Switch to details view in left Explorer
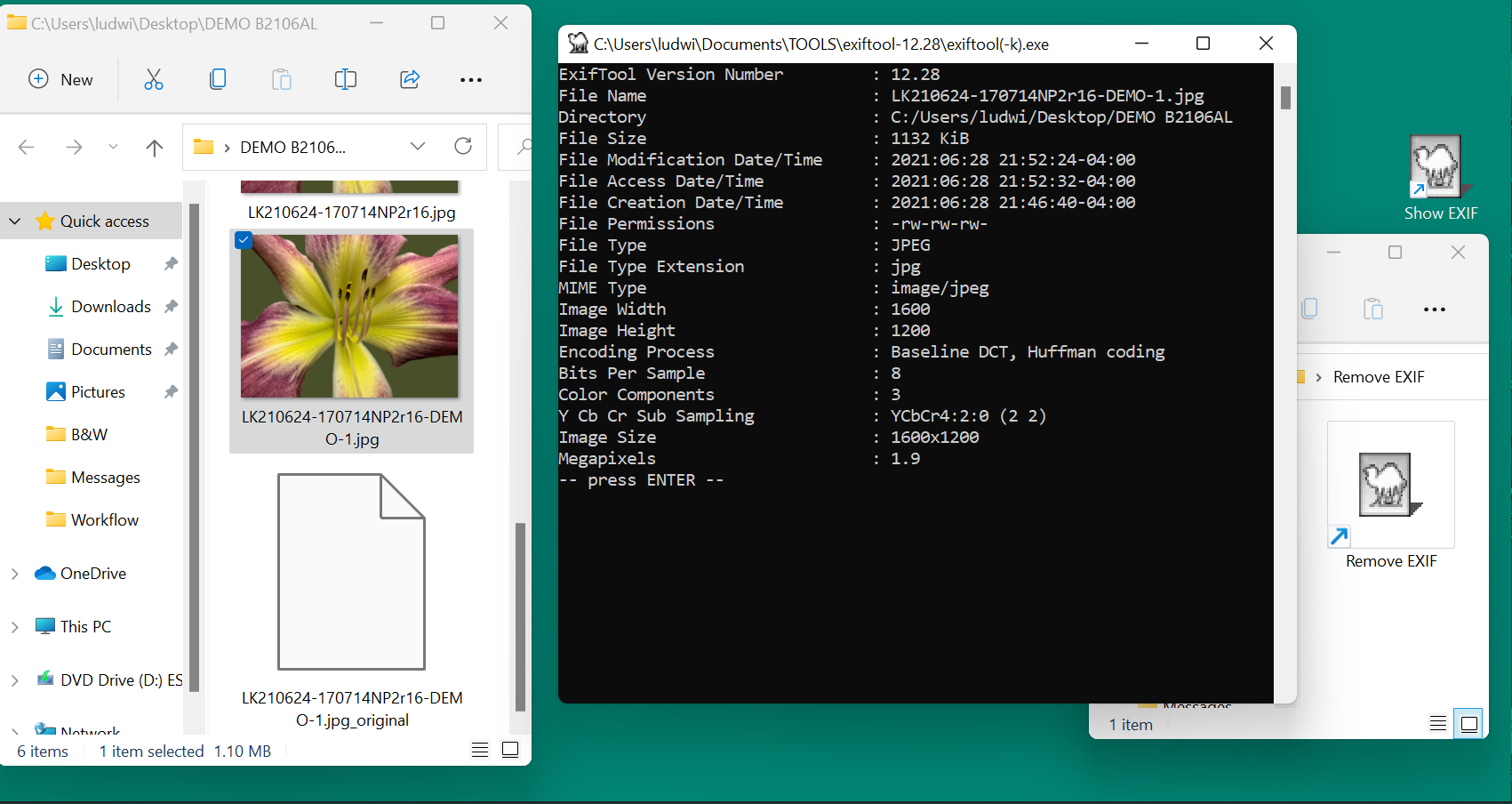1512x804 pixels. tap(480, 750)
